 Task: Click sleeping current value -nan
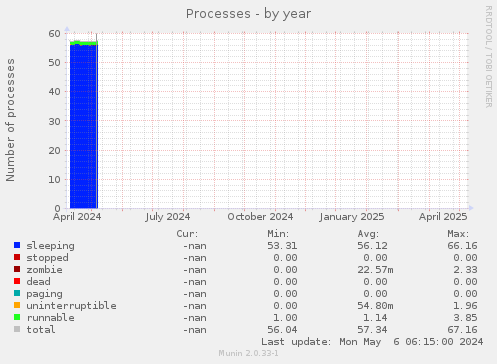[x=195, y=246]
